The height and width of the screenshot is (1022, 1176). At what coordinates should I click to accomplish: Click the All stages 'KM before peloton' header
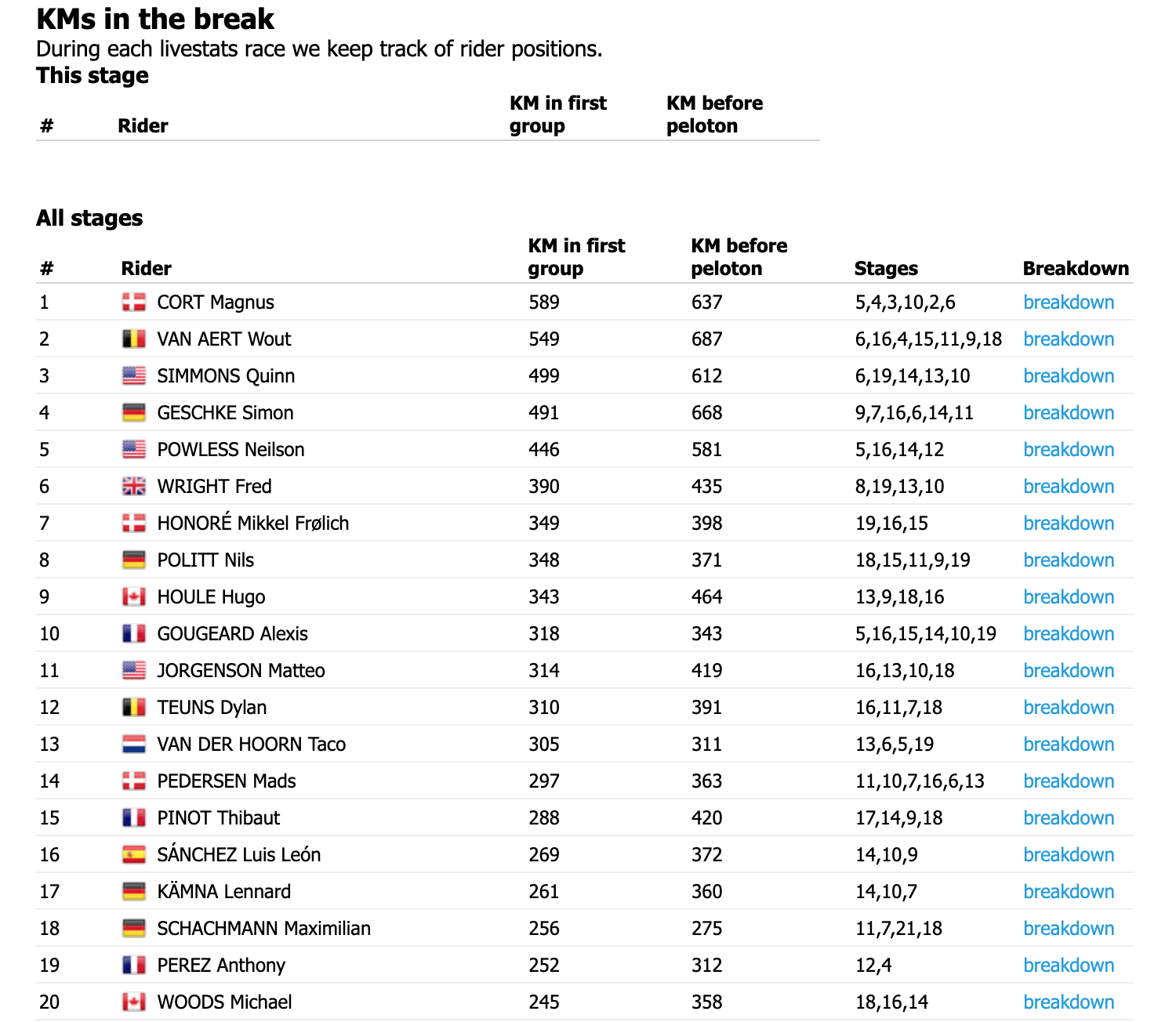[739, 257]
